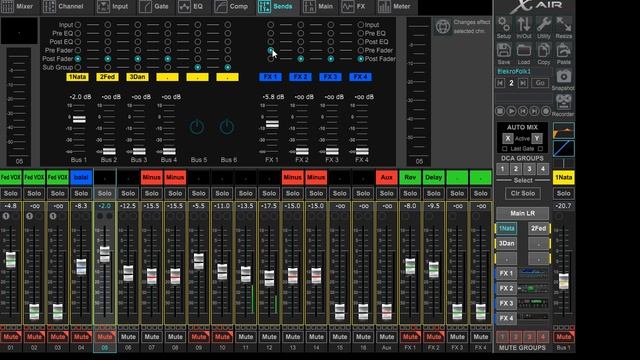Open the RTA spectrum thumbnail

tap(564, 131)
